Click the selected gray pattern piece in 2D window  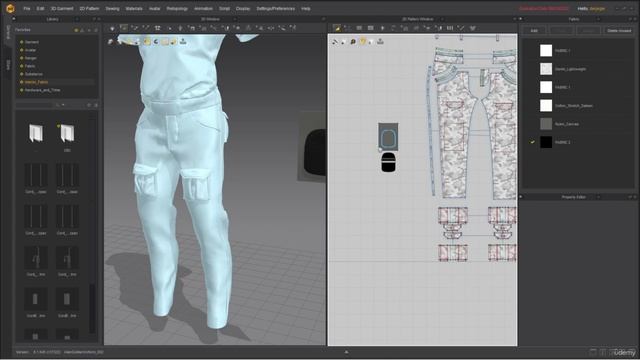click(388, 137)
